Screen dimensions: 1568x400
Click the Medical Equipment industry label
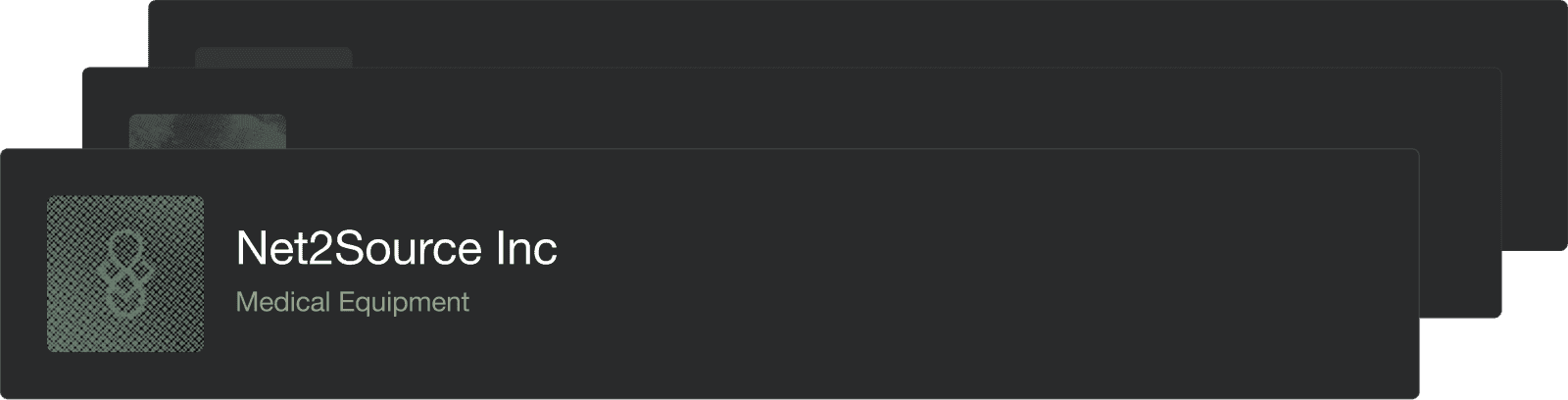pyautogui.click(x=352, y=302)
